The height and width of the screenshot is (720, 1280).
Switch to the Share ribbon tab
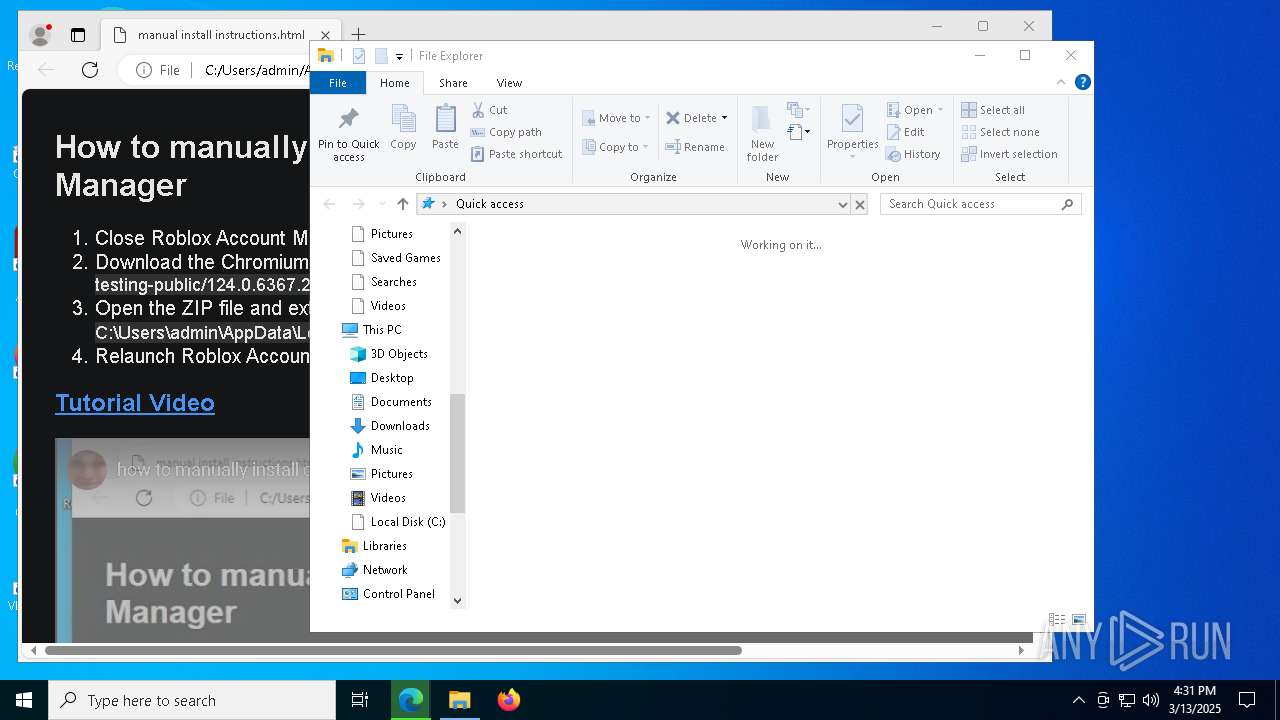(453, 83)
